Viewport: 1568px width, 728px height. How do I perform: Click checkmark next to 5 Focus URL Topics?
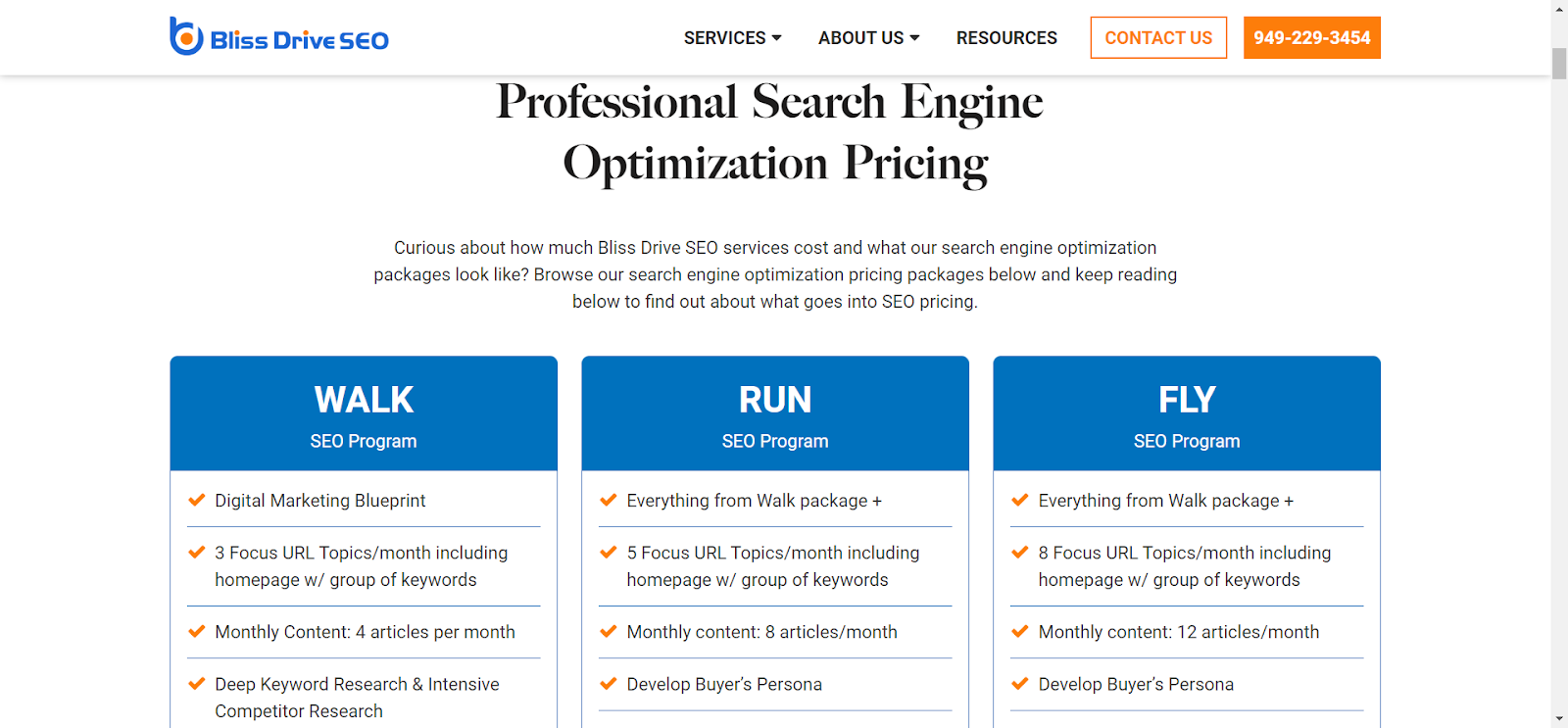tap(609, 553)
